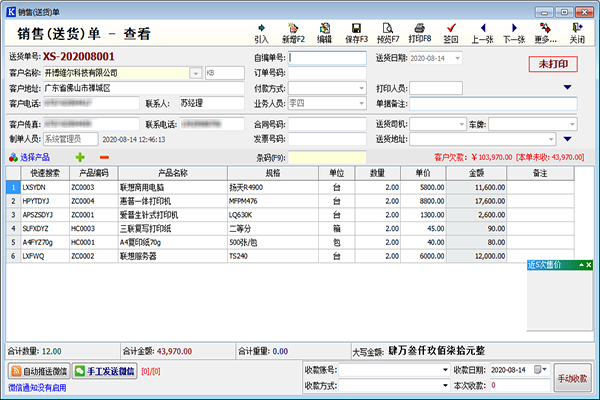This screenshot has width=600, height=400.
Task: Click cell A4复印纸70g in product name
Action: coord(173,242)
